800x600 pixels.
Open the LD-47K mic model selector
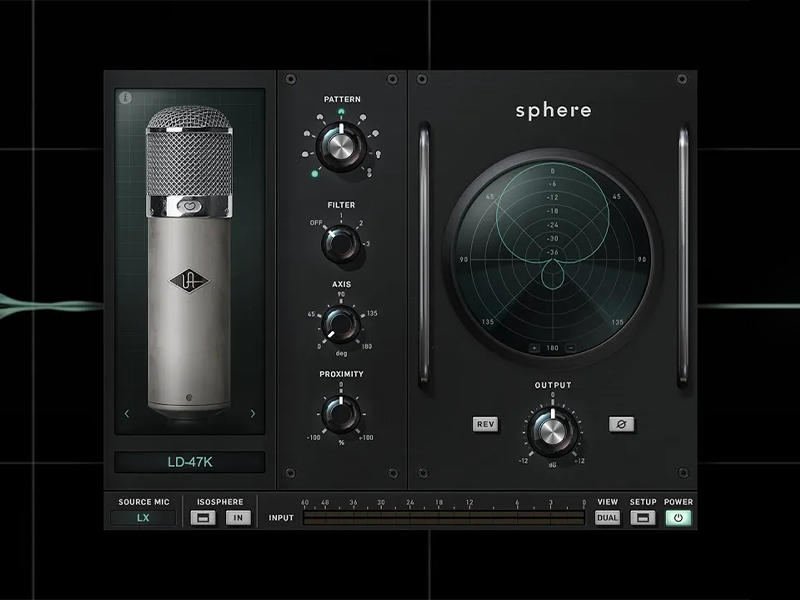tap(190, 462)
